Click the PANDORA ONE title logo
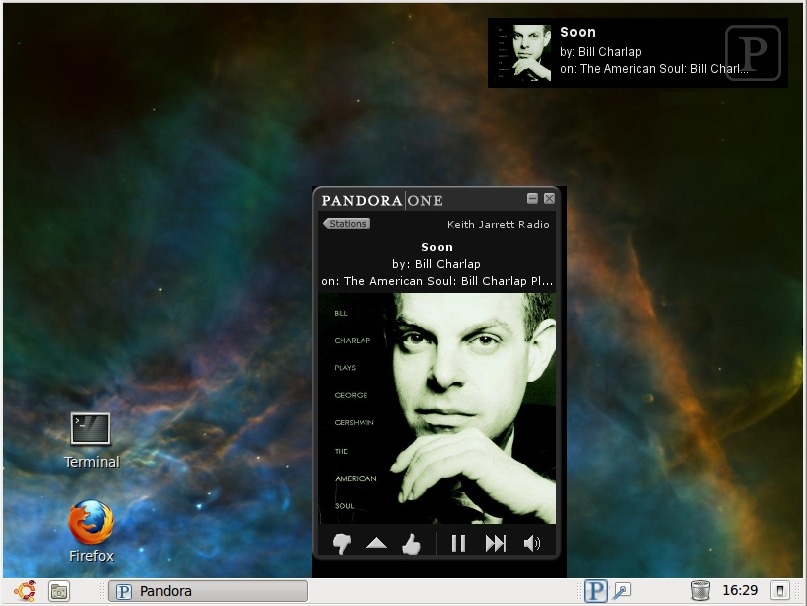807x606 pixels. [x=382, y=200]
